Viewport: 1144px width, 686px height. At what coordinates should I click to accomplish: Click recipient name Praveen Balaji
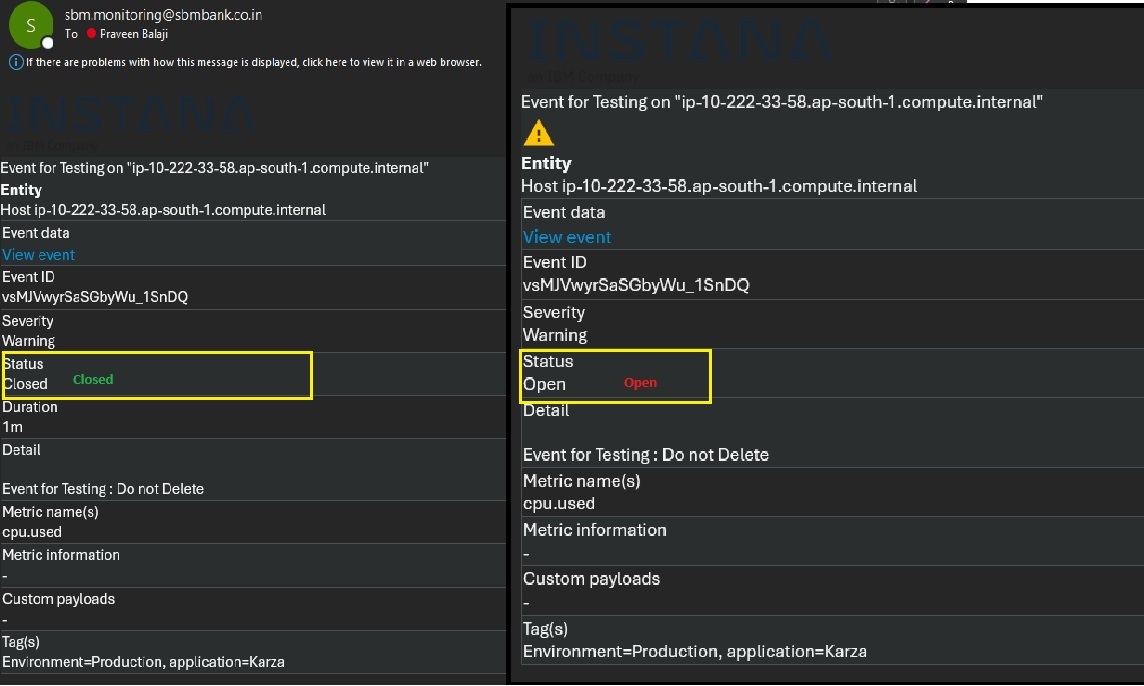[134, 34]
